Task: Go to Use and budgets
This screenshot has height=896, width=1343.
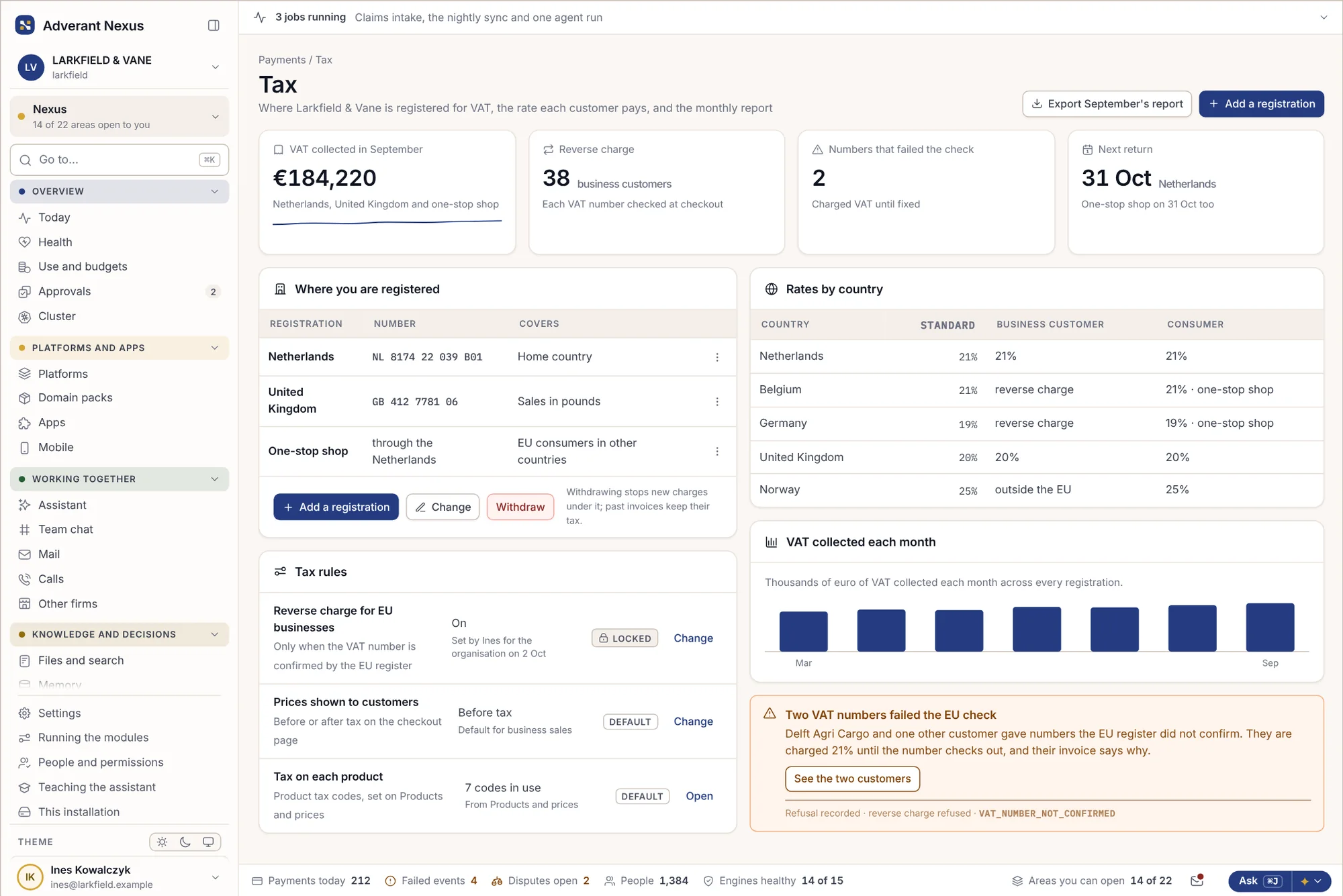Action: click(120, 266)
